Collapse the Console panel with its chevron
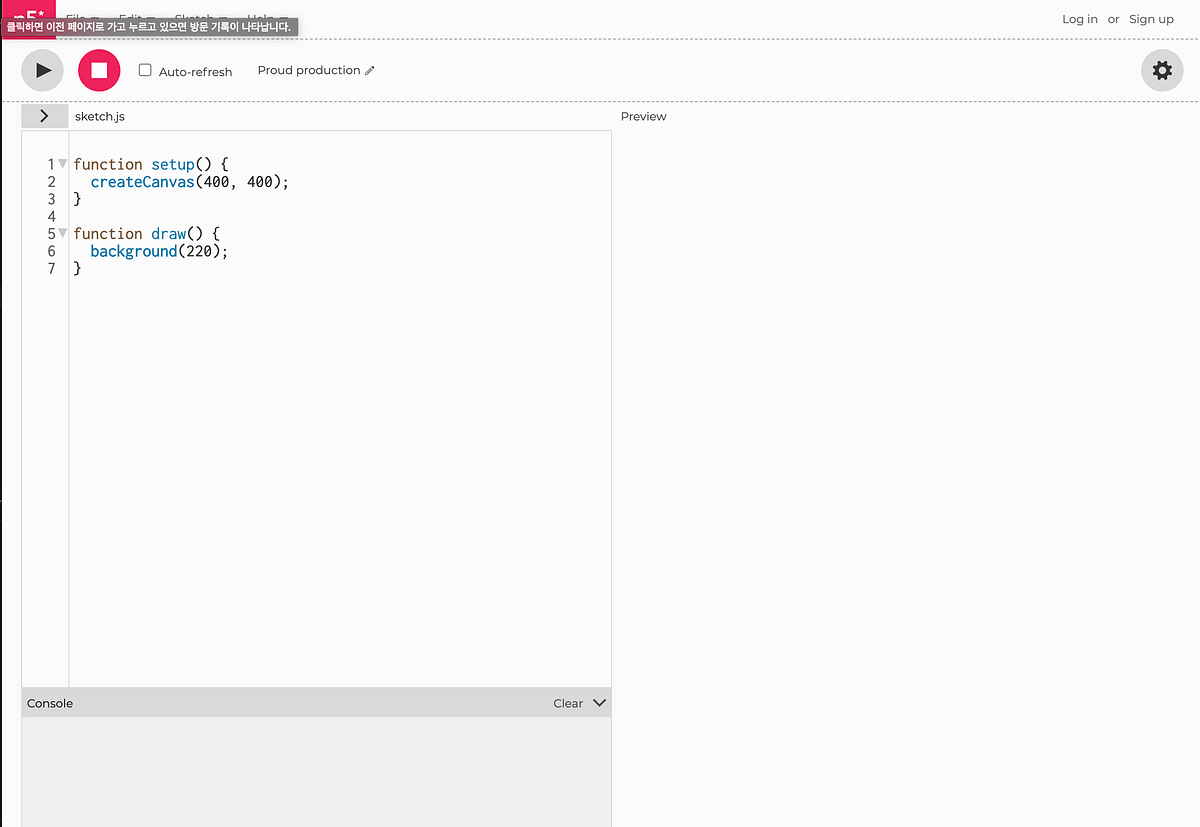Image resolution: width=1200 pixels, height=827 pixels. pos(600,703)
